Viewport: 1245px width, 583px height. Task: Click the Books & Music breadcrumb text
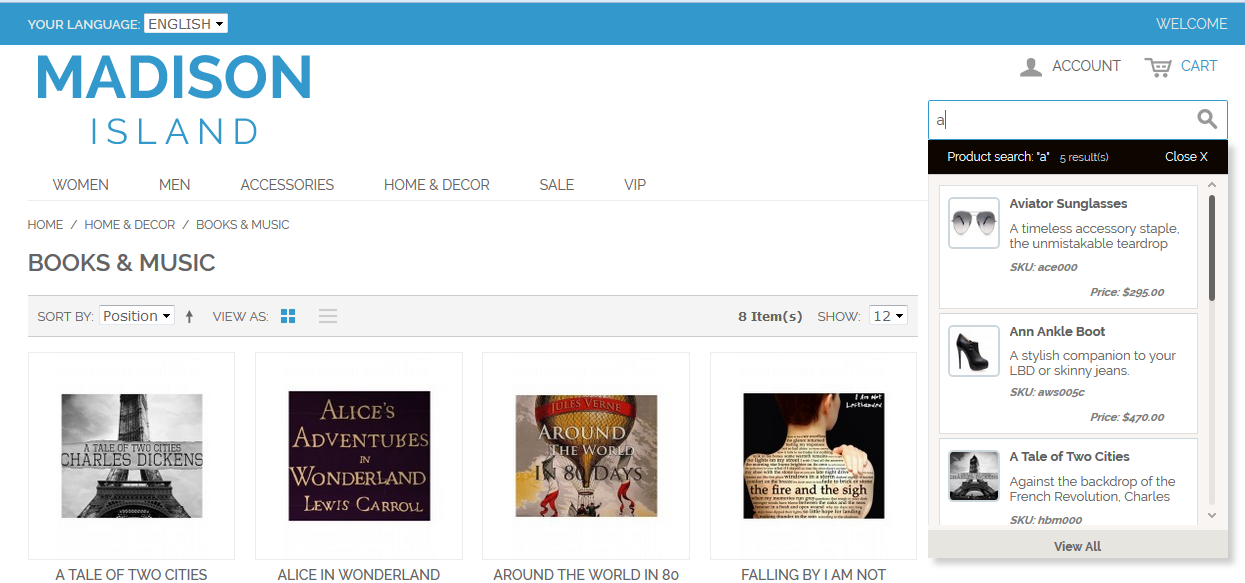coord(243,225)
